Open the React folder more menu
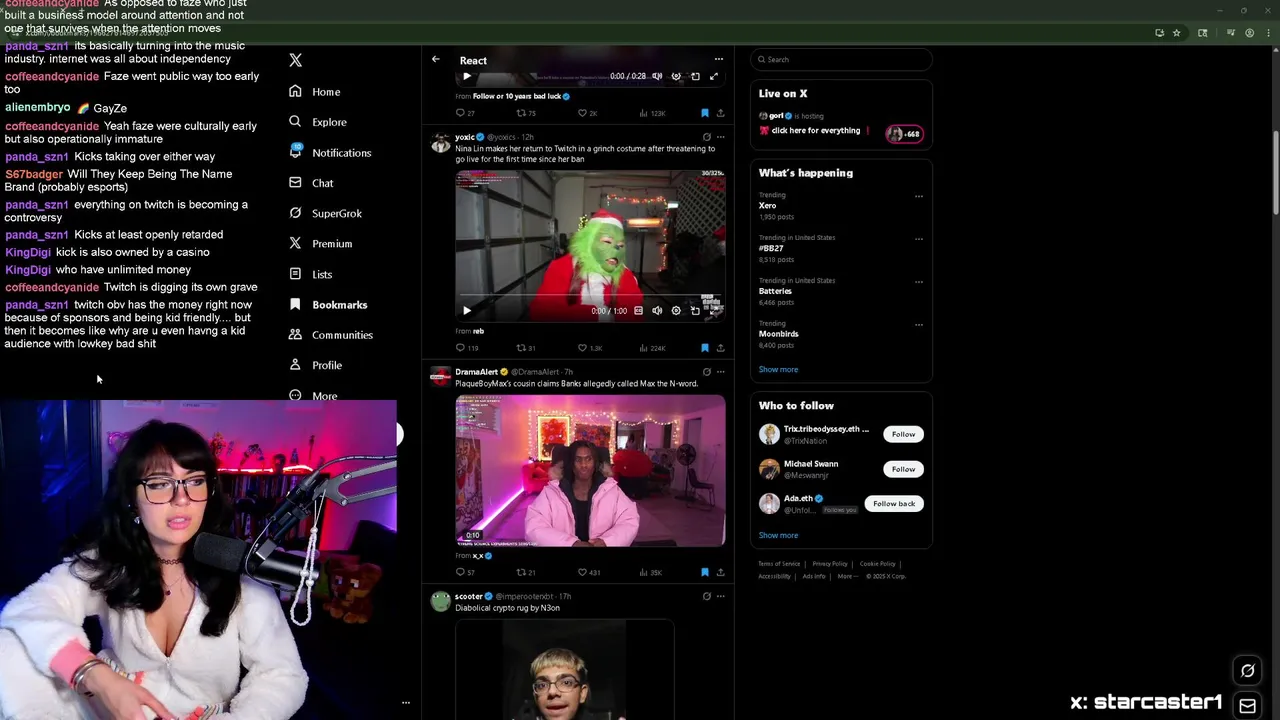 coord(718,60)
